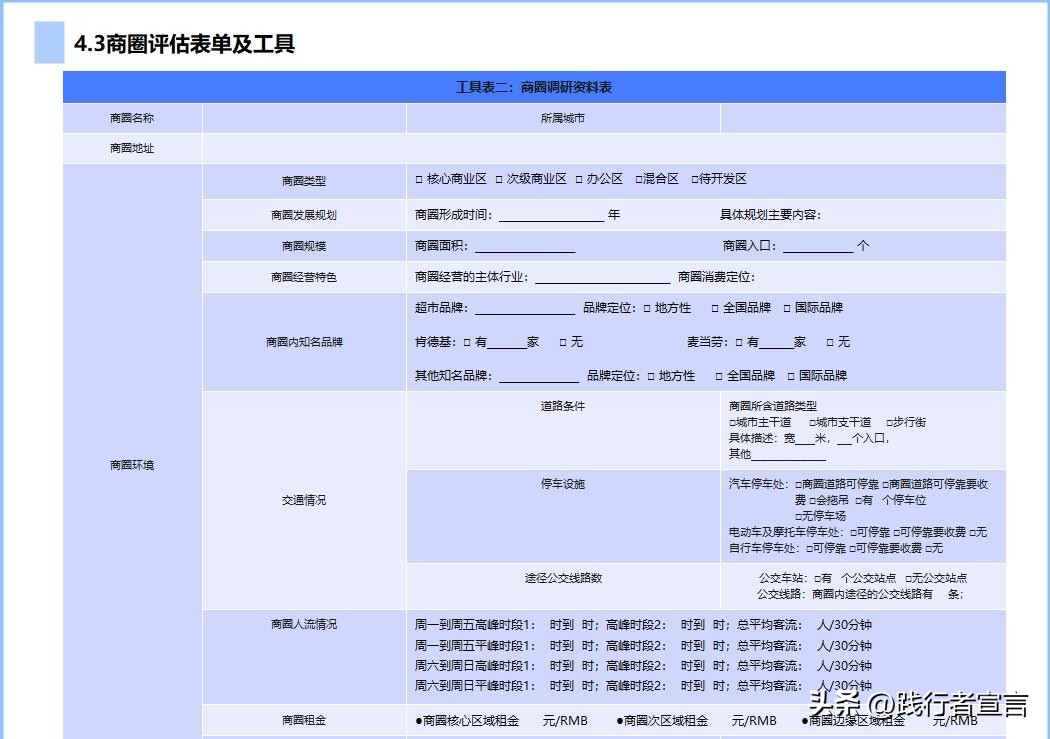Check 无 option next to 肯德基
This screenshot has height=739, width=1050.
pyautogui.click(x=560, y=341)
